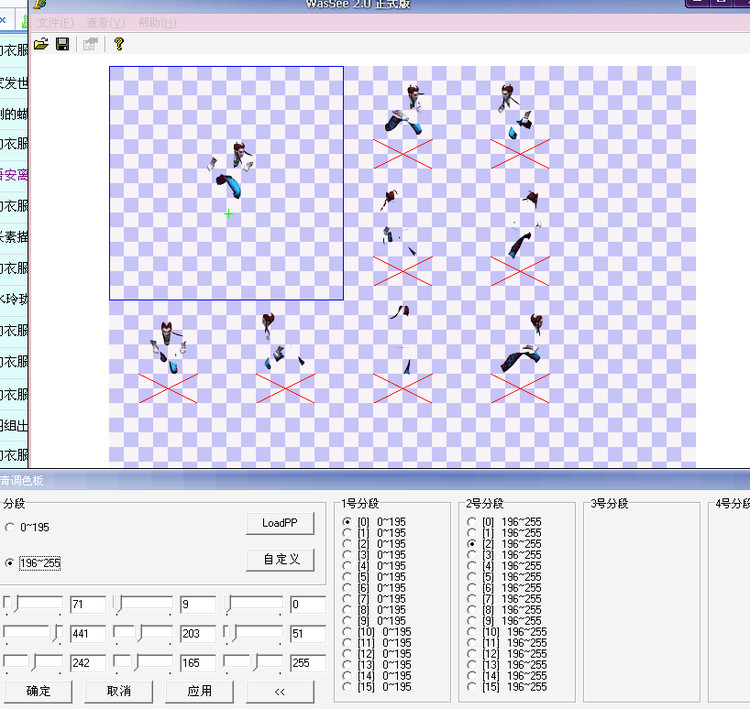Click the input field showing 51
The height and width of the screenshot is (709, 750).
coord(308,634)
